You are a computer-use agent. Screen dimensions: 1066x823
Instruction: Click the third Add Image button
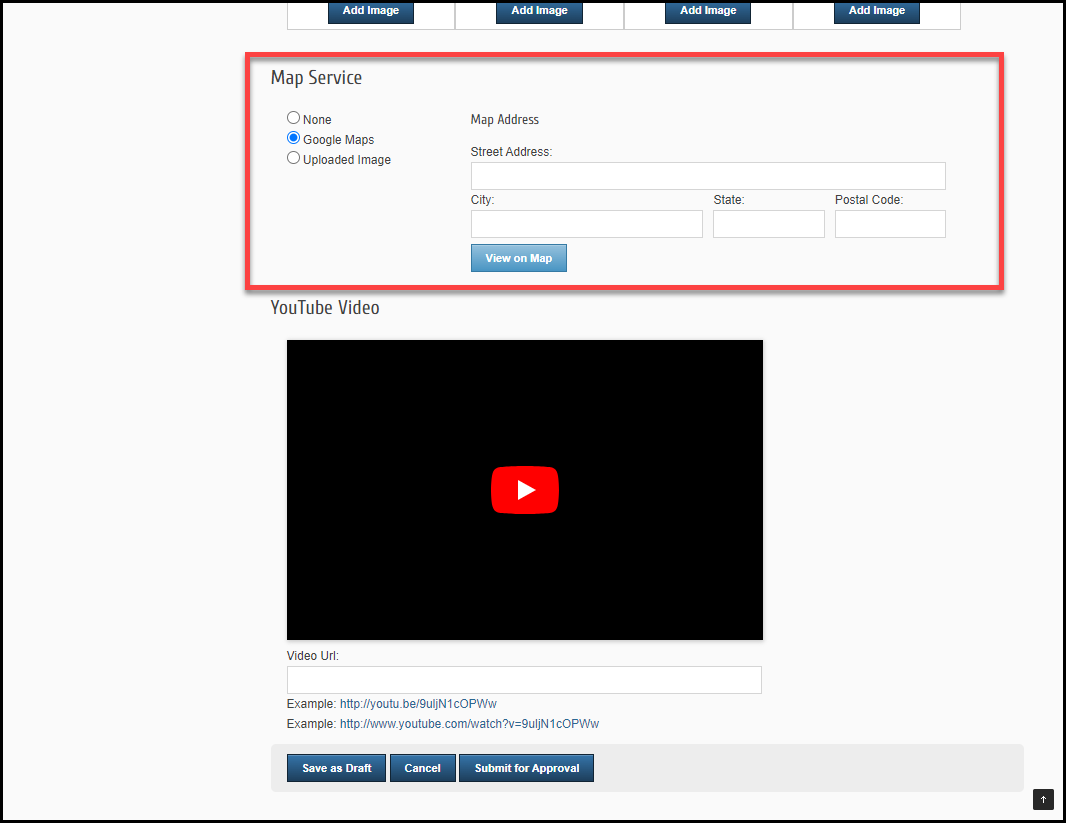point(708,11)
